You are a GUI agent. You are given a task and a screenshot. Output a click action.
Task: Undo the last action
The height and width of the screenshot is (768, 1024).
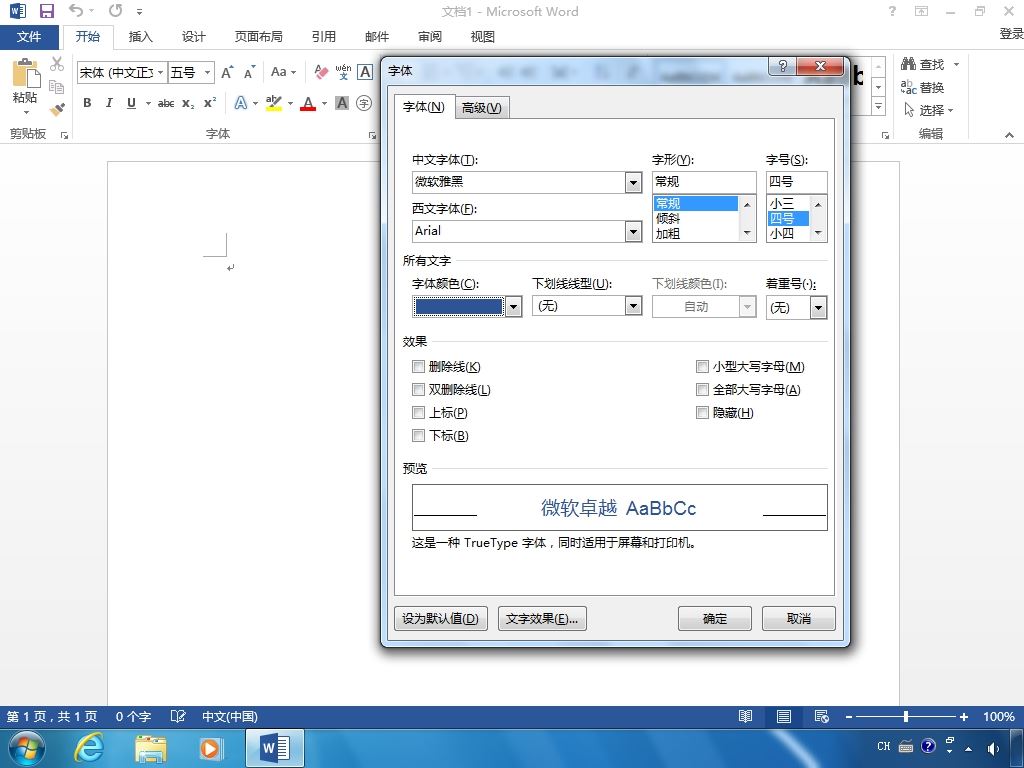point(76,10)
